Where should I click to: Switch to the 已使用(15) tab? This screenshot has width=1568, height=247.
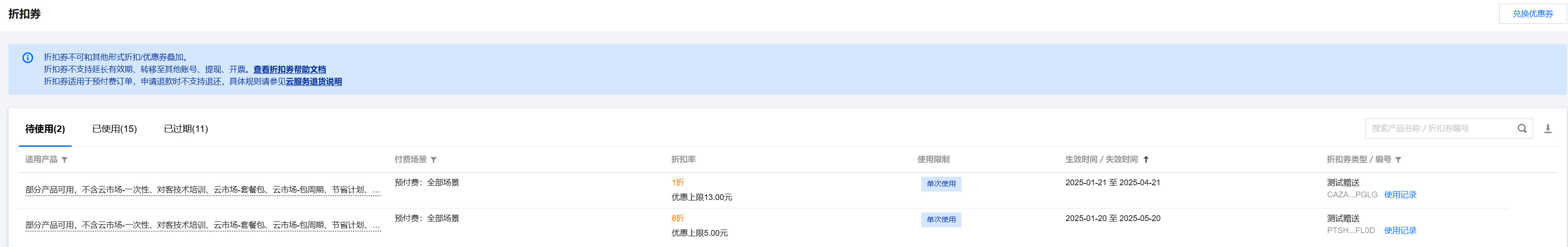click(x=115, y=129)
